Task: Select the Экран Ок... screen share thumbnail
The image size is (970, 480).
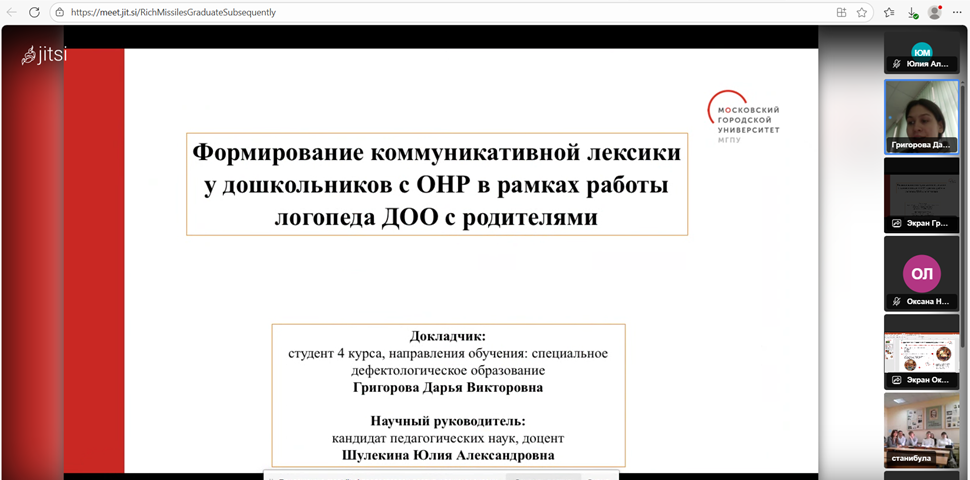Action: pyautogui.click(x=921, y=350)
